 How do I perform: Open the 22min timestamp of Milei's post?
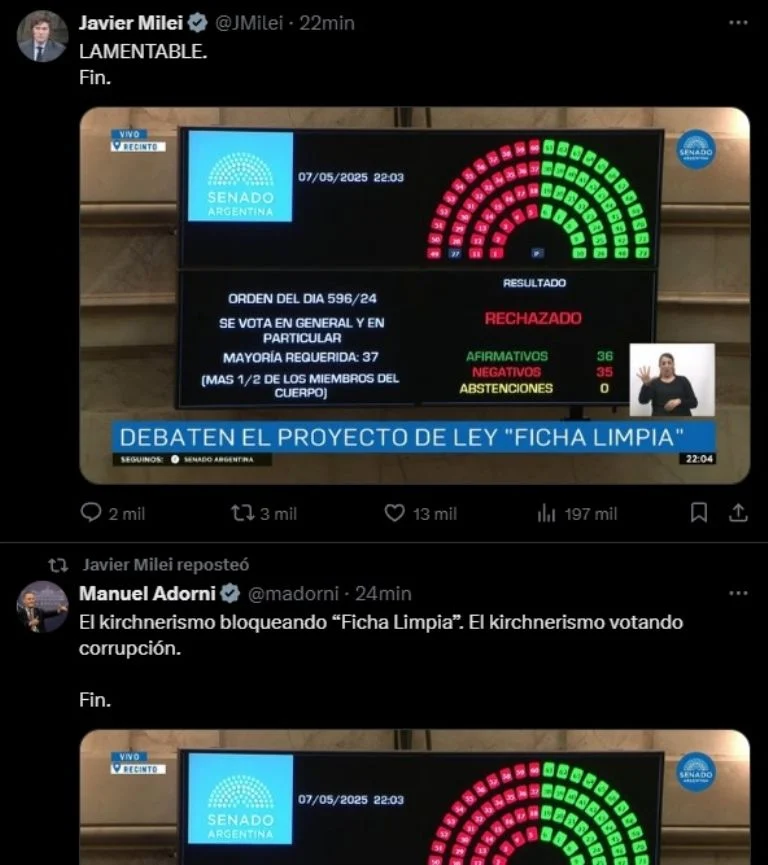(x=327, y=23)
